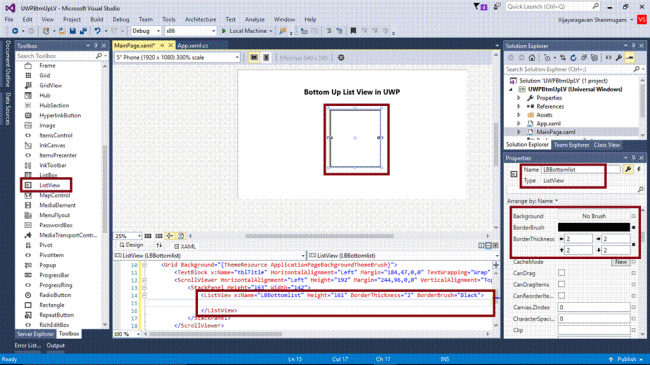The height and width of the screenshot is (365, 650).
Task: Refresh the Solution Explorer
Action: coord(573,58)
